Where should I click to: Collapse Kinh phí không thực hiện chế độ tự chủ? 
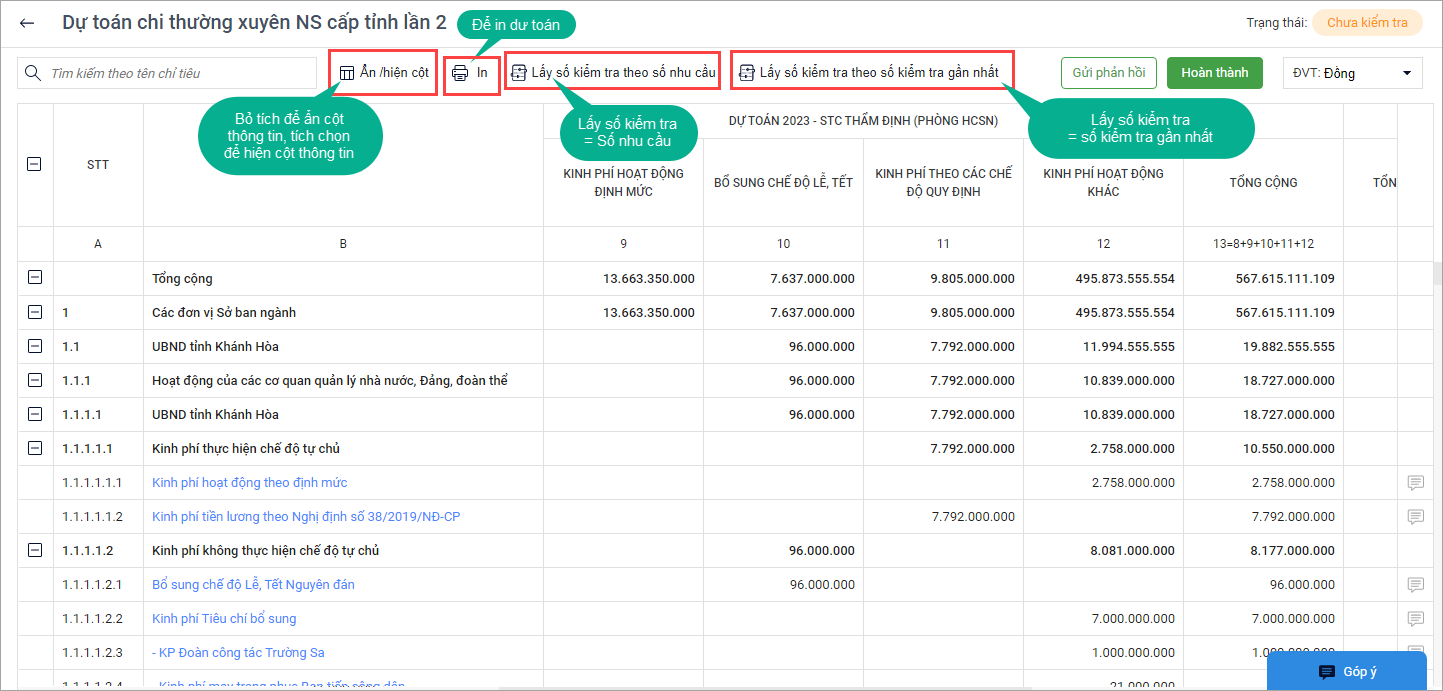click(35, 551)
